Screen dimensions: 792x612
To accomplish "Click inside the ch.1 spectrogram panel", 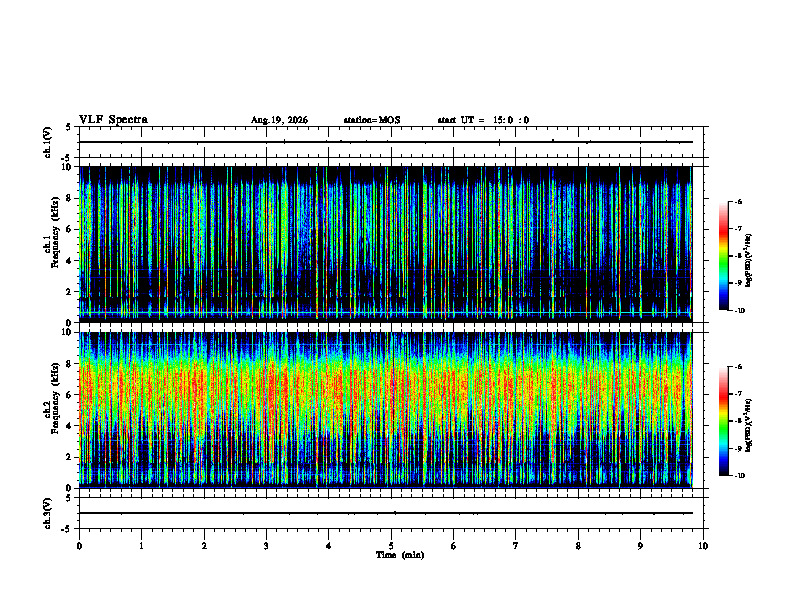I will [386, 244].
